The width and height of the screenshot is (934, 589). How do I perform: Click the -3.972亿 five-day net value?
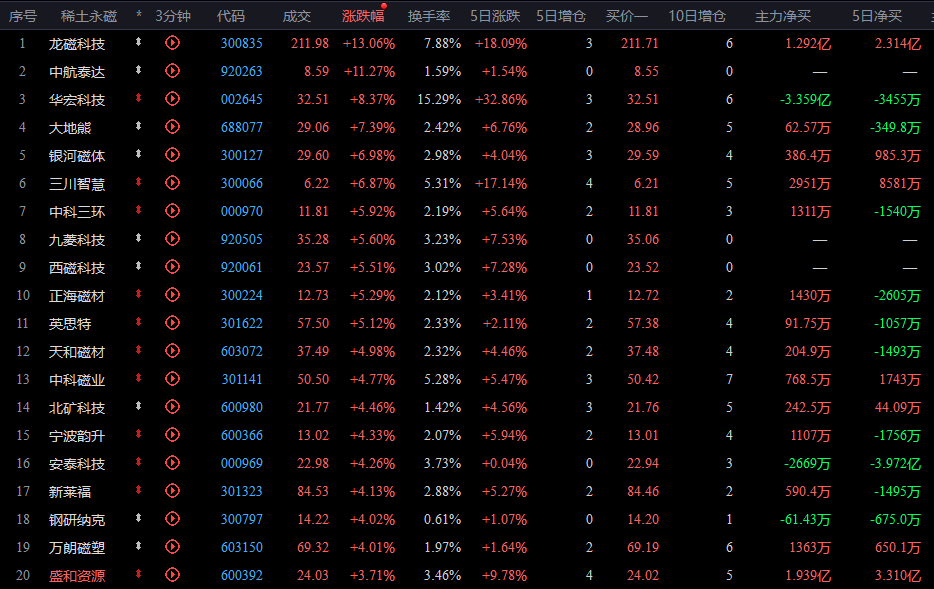coord(895,463)
